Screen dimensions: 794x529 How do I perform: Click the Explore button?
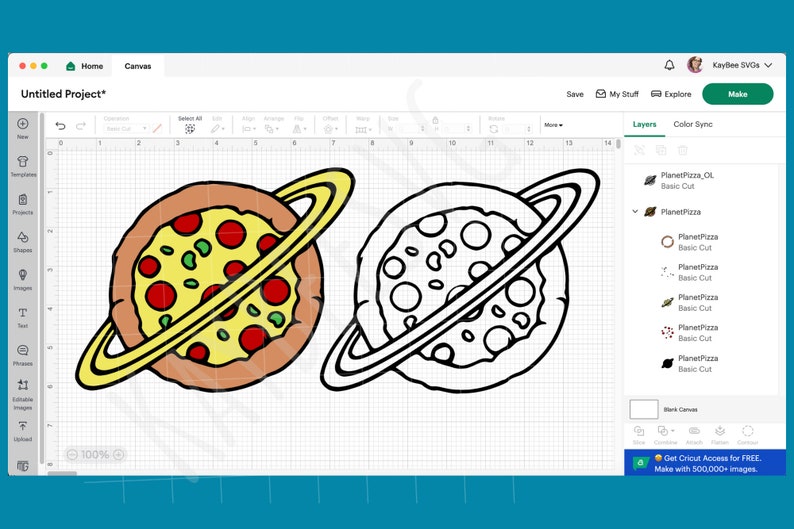(x=671, y=94)
